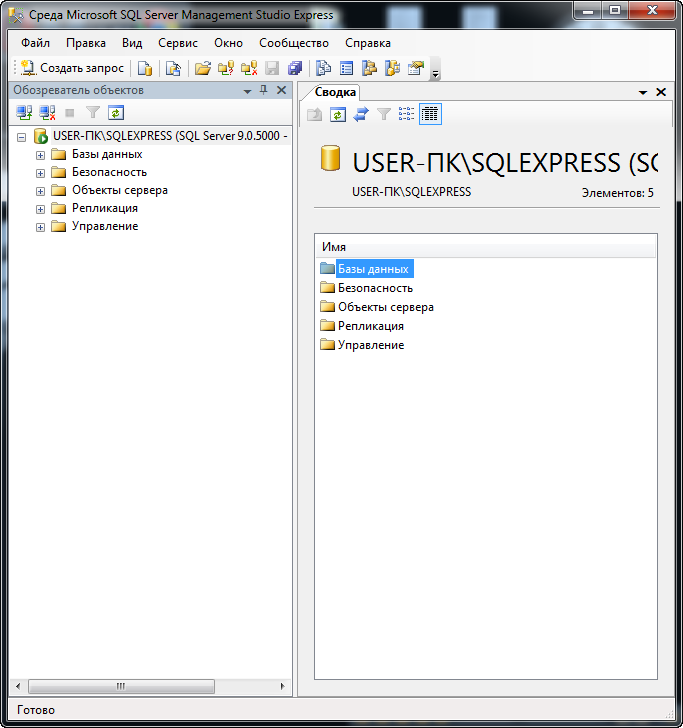Refresh the Сводка summary page
Screen dimensions: 683x728
[338, 114]
